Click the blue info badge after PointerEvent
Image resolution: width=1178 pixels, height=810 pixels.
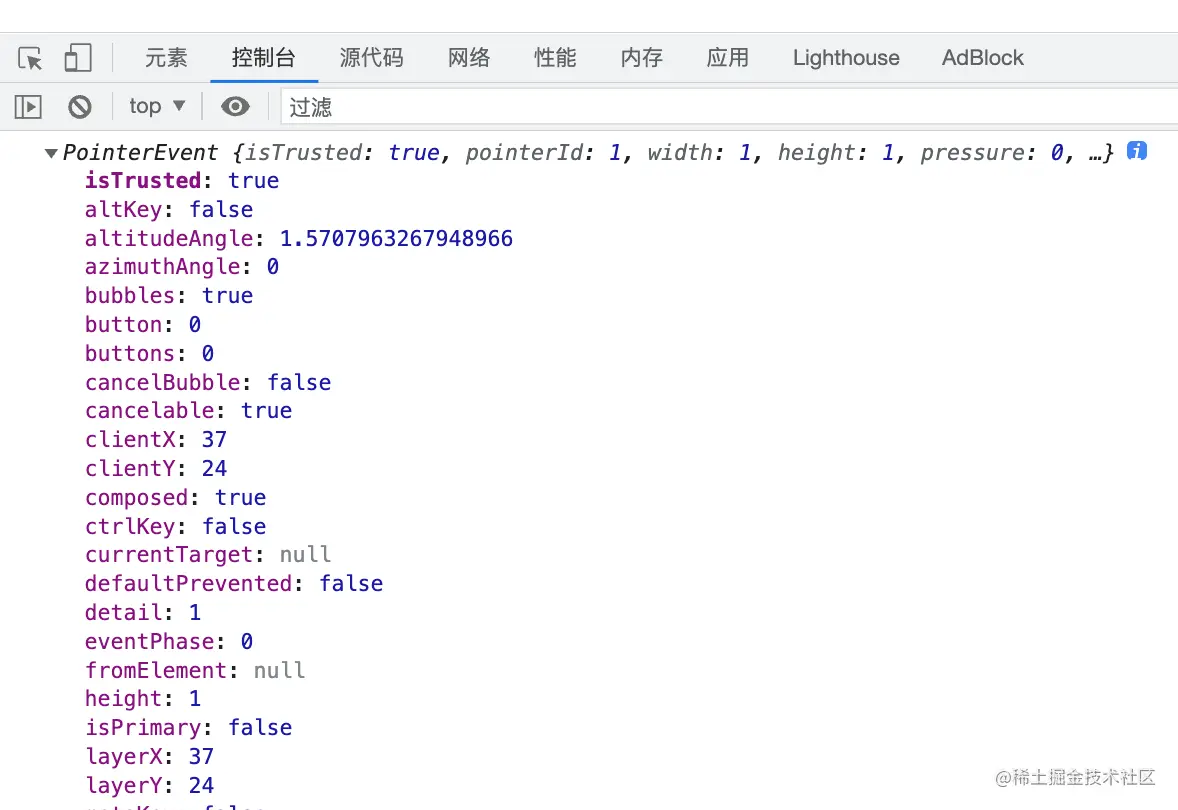(x=1136, y=151)
